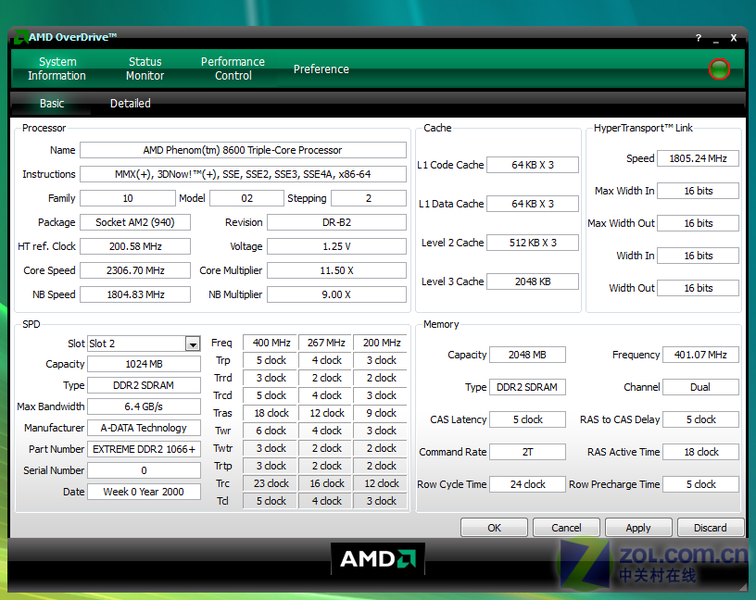Click Memory Capacity 2048 MB field
The height and width of the screenshot is (600, 756).
point(527,355)
